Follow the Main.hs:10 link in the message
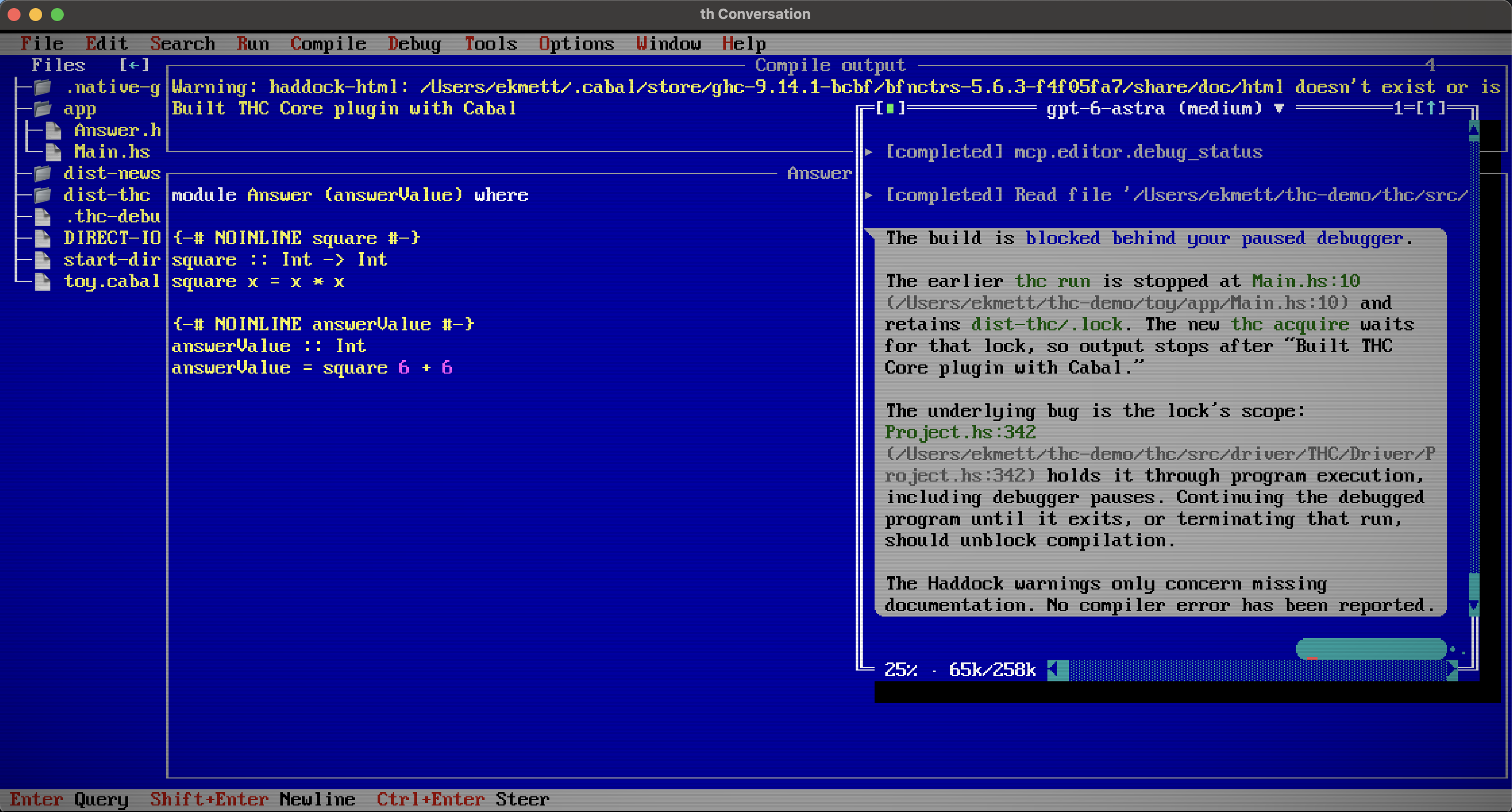The width and height of the screenshot is (1512, 812). (x=1306, y=281)
